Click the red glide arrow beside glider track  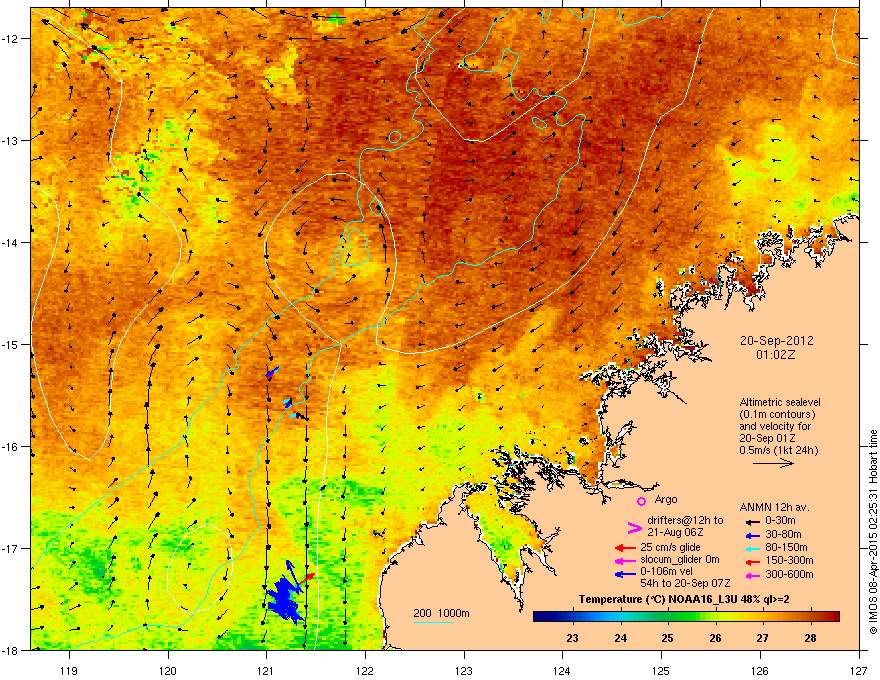[306, 580]
